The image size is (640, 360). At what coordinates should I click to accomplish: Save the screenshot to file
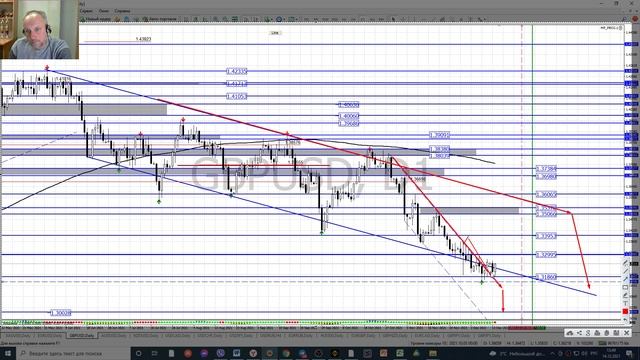tap(616, 333)
